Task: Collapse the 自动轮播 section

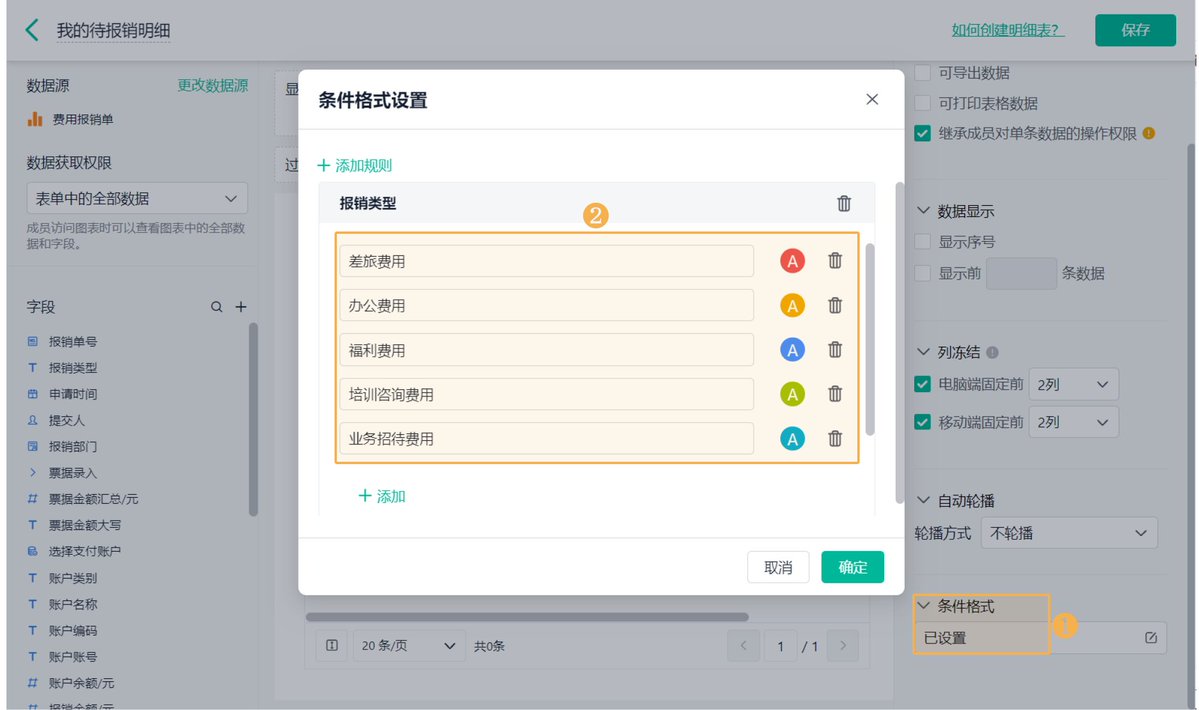Action: point(923,500)
